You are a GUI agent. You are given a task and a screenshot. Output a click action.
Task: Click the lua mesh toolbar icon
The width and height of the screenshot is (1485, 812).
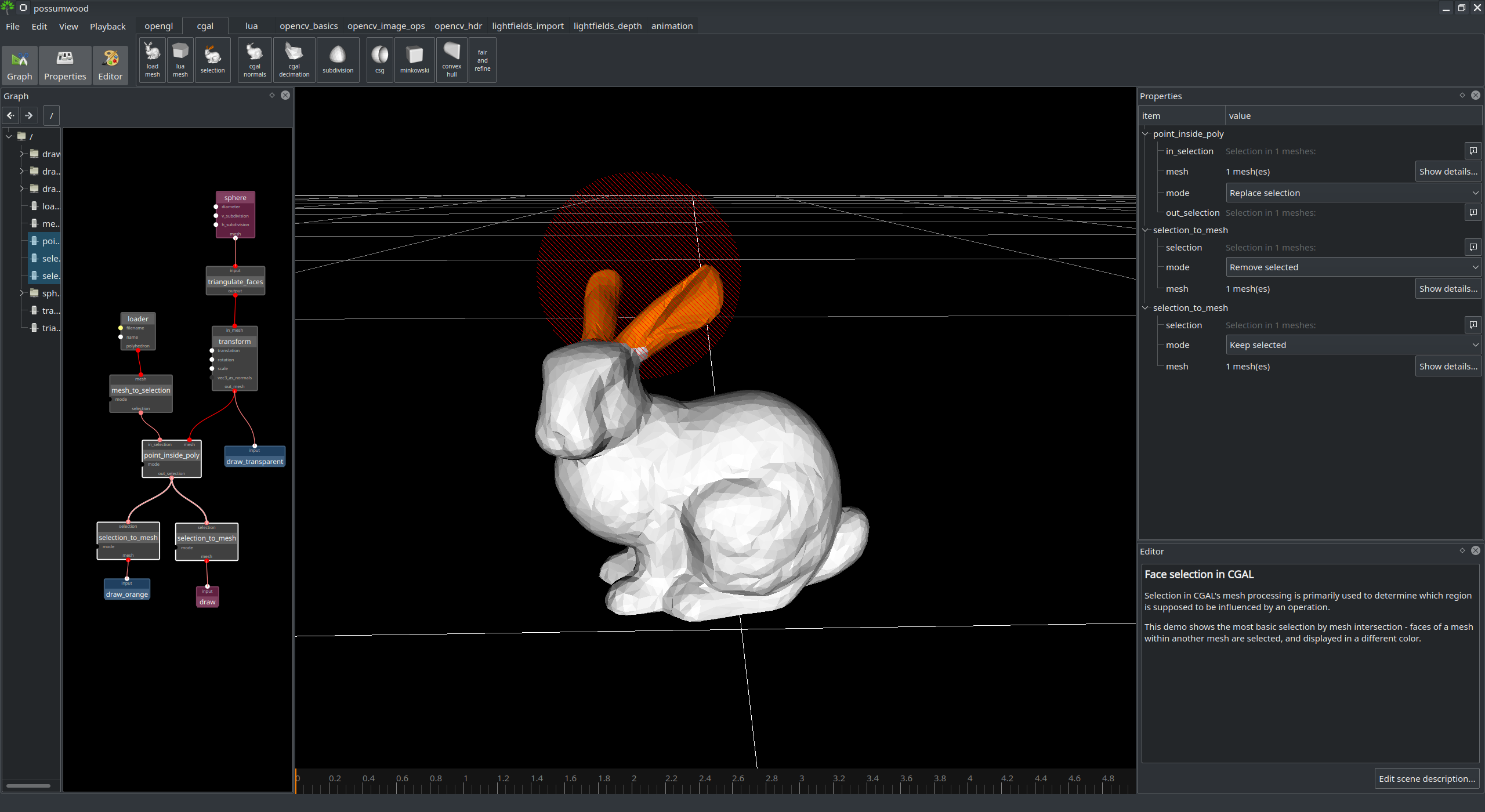[180, 60]
